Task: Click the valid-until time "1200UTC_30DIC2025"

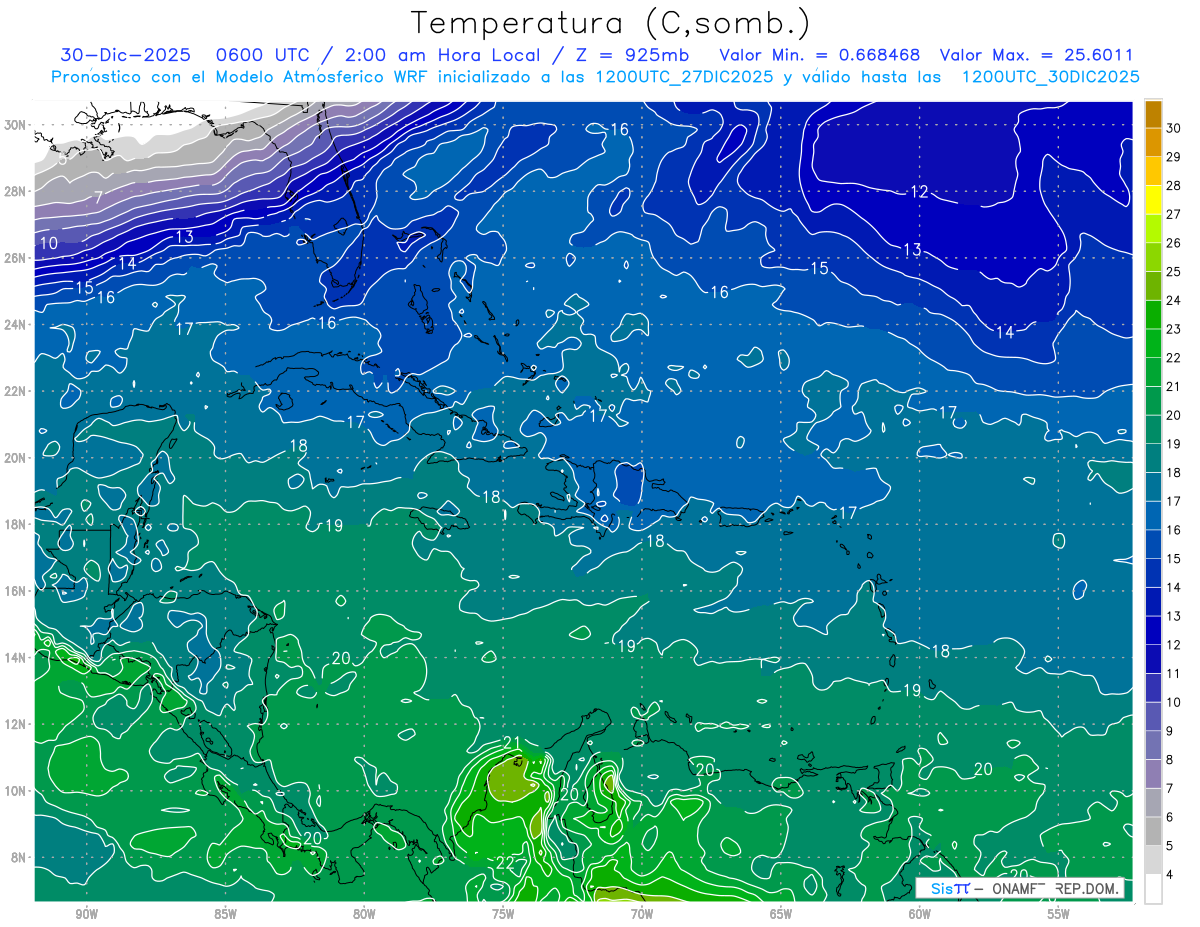Action: (x=1050, y=77)
